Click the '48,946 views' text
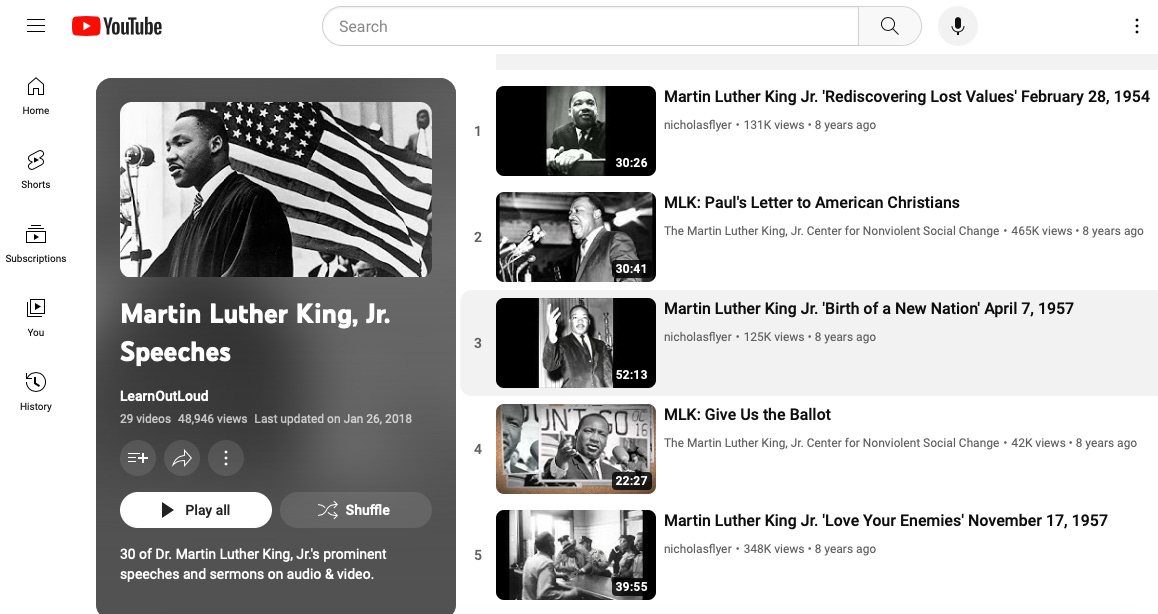 [213, 419]
